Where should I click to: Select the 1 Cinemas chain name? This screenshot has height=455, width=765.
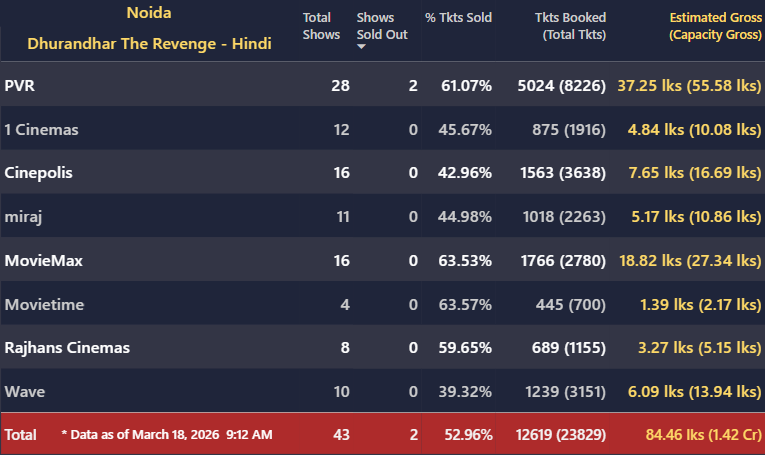(x=41, y=130)
